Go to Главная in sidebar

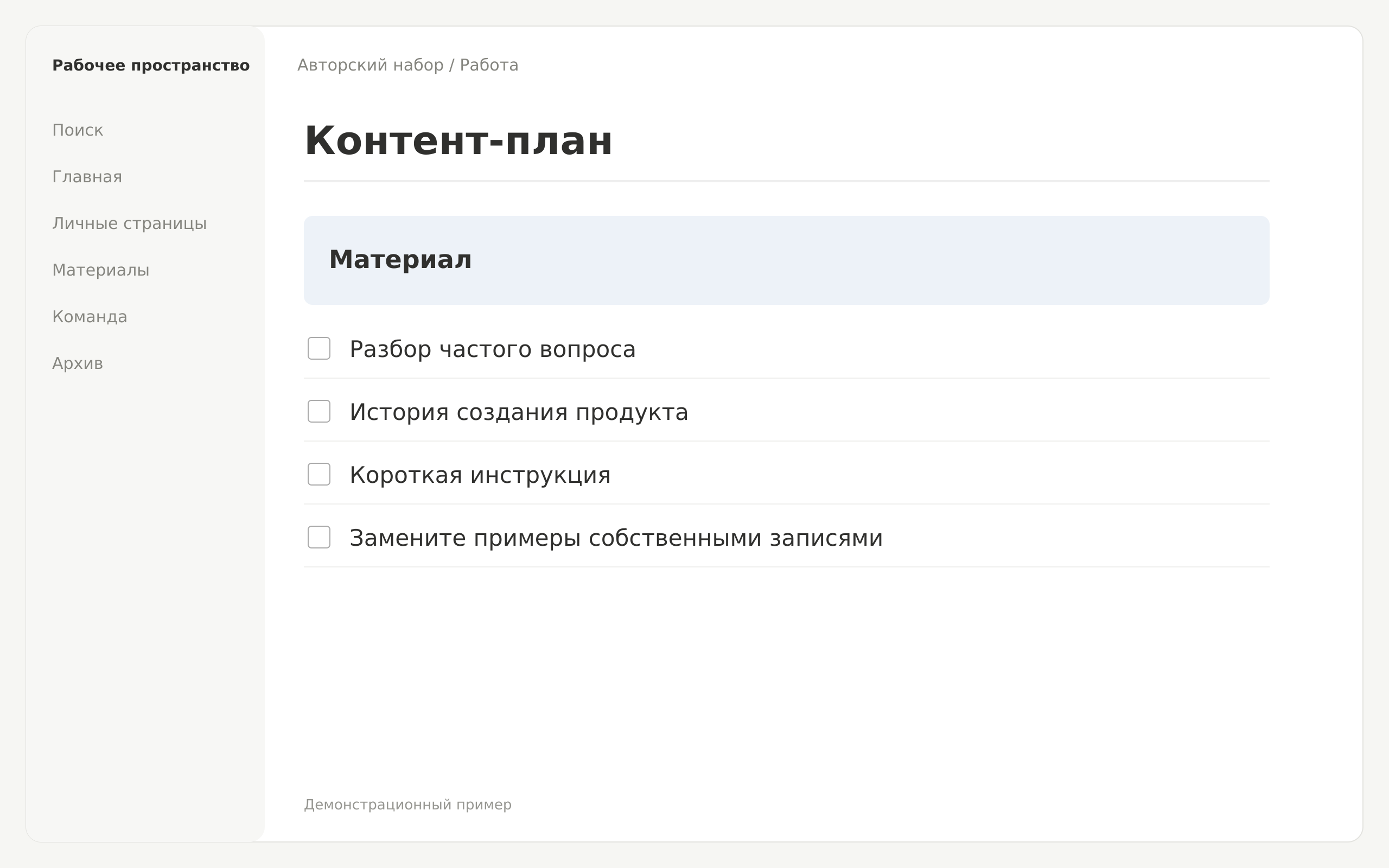click(87, 177)
